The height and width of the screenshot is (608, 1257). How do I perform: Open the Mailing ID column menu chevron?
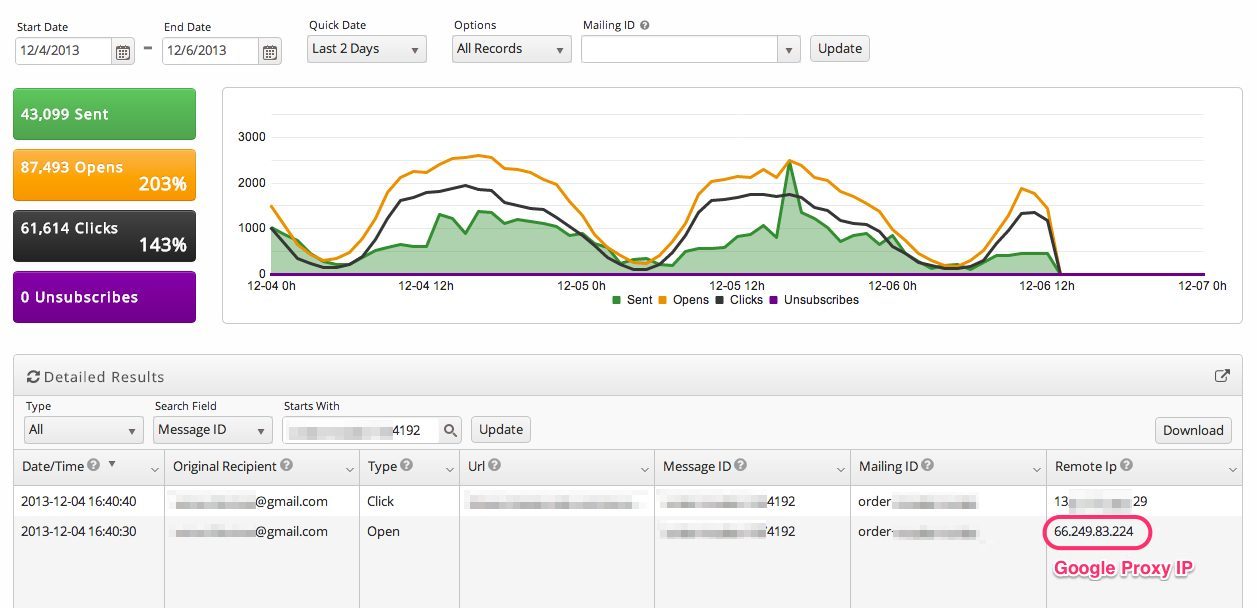pos(1035,469)
